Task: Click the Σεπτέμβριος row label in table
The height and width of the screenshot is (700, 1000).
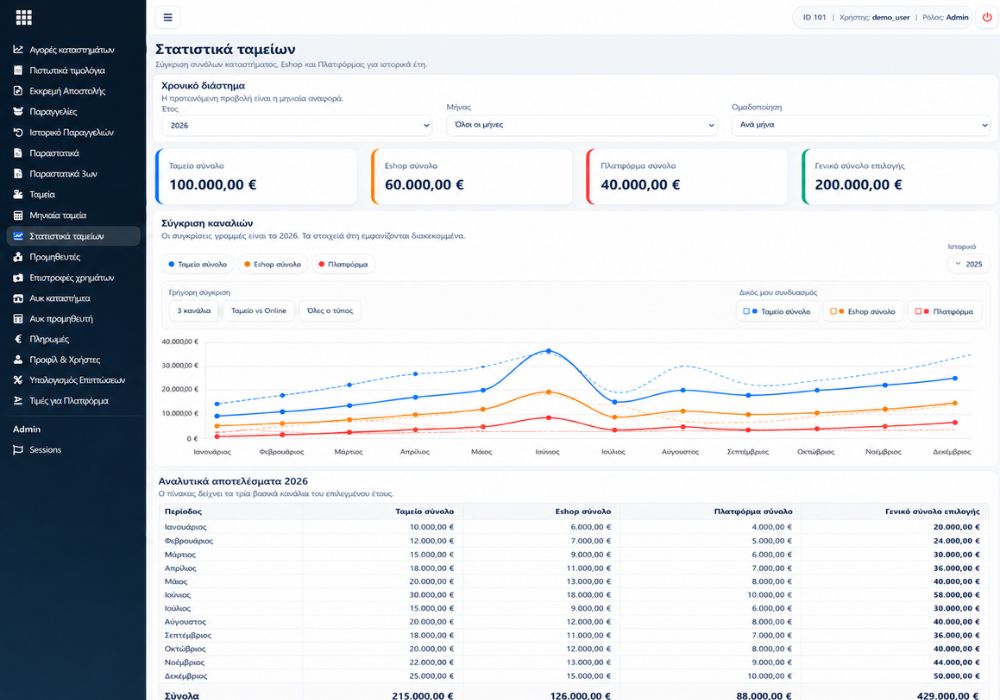Action: click(x=188, y=636)
